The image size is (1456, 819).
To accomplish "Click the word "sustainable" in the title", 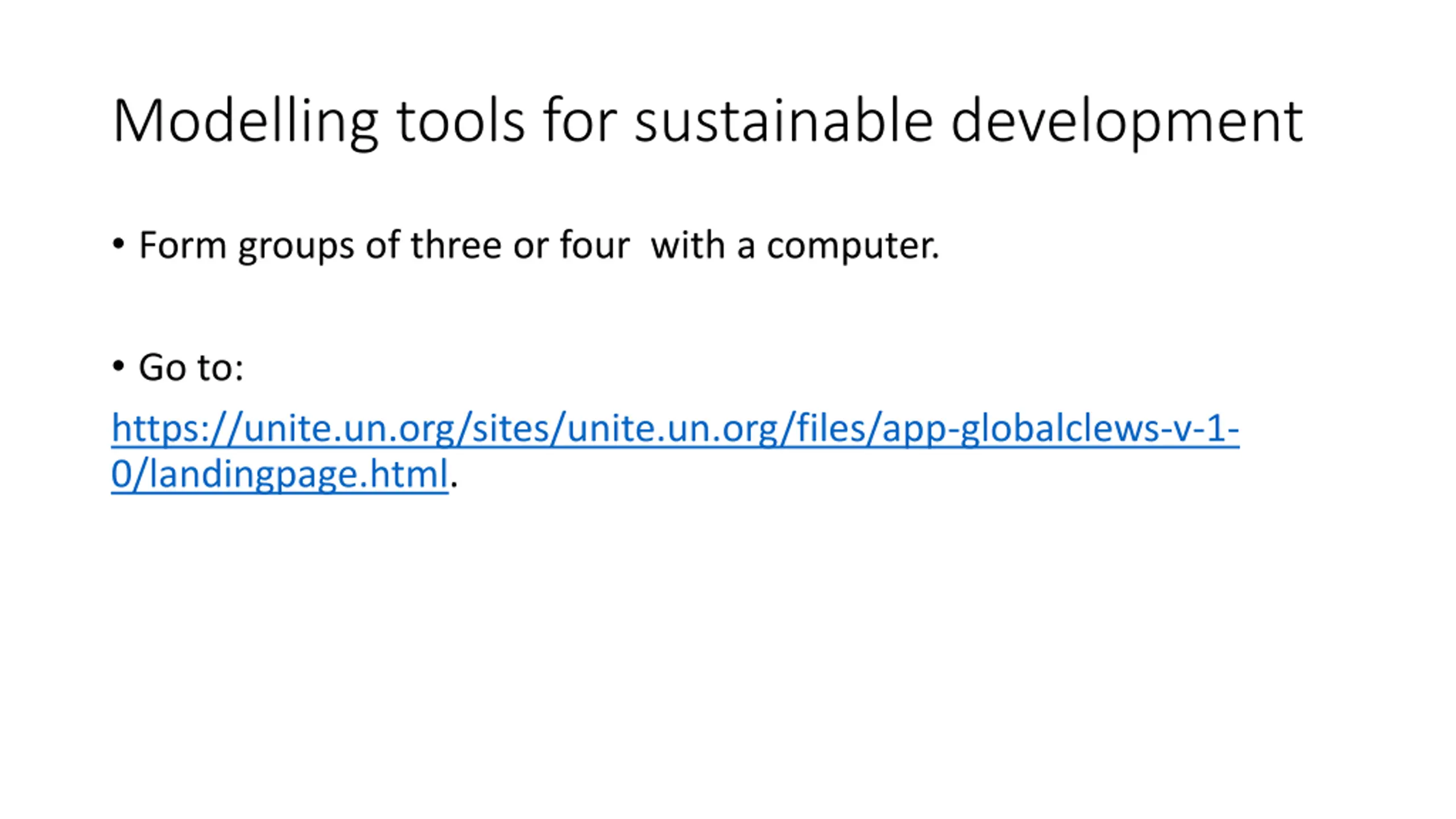I will coord(784,121).
